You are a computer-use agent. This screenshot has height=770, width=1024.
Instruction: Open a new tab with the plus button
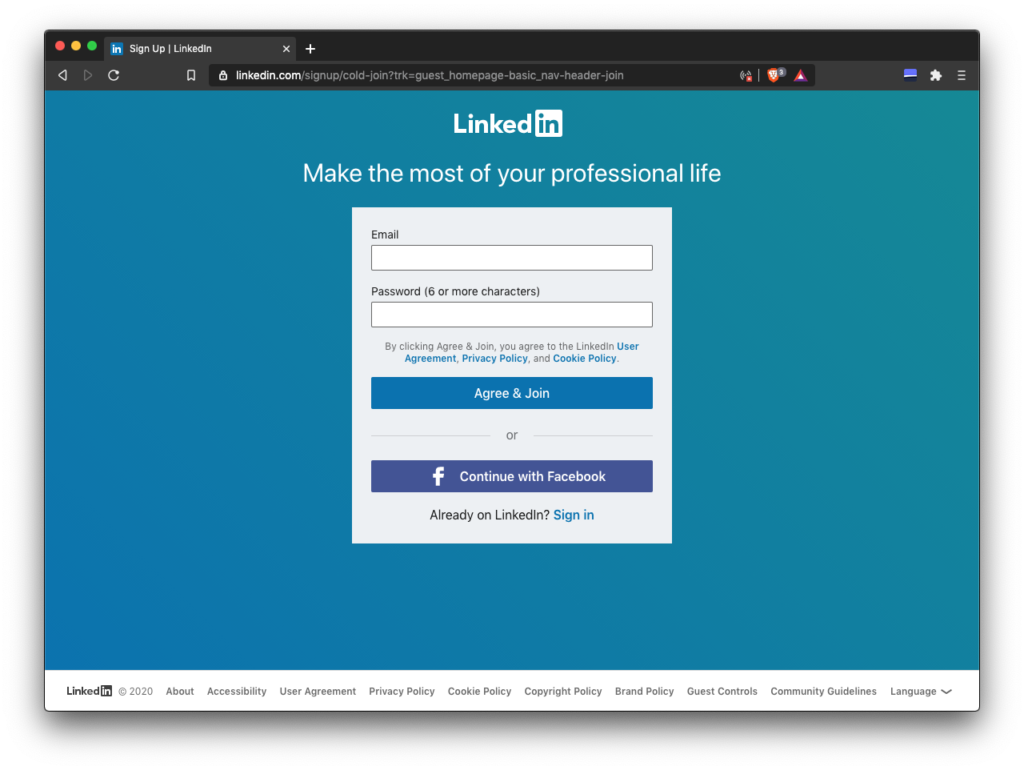tap(310, 49)
